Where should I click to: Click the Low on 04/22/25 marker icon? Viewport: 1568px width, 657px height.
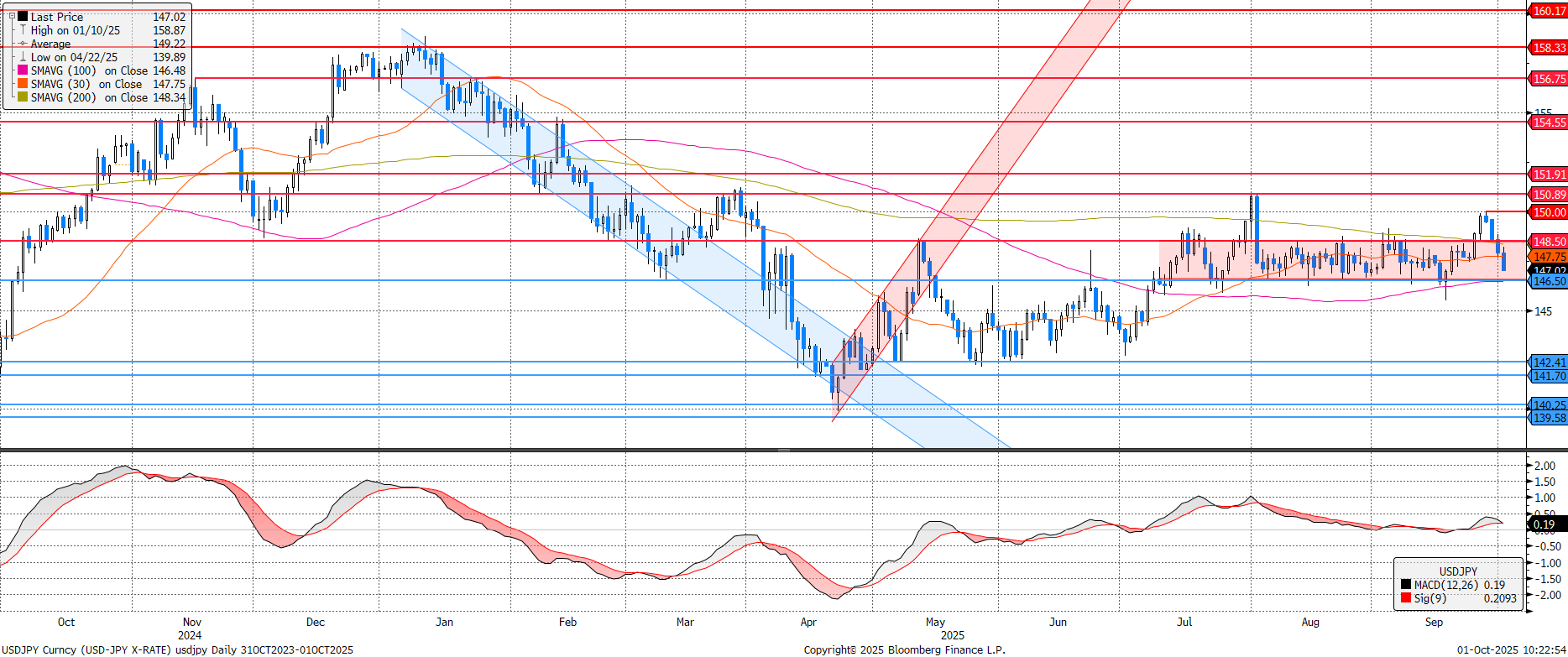coord(23,57)
